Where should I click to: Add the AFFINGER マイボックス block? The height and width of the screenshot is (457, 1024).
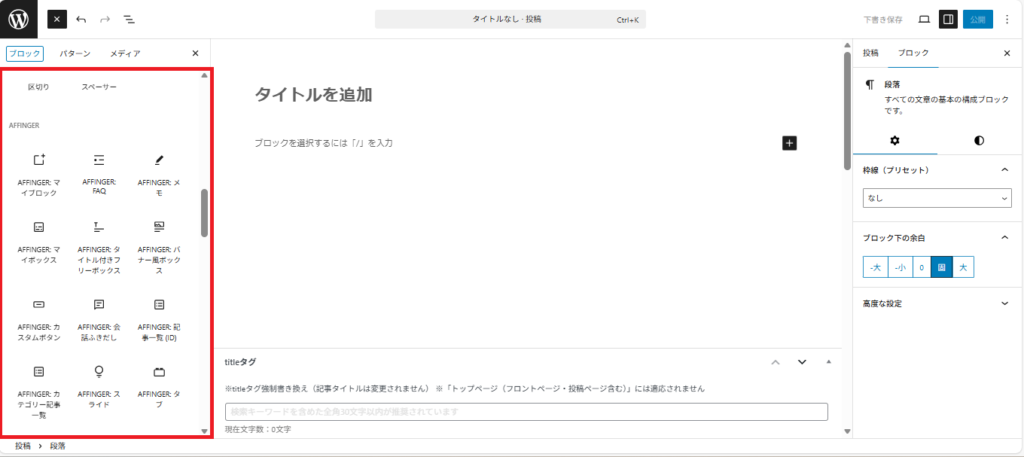(x=39, y=227)
